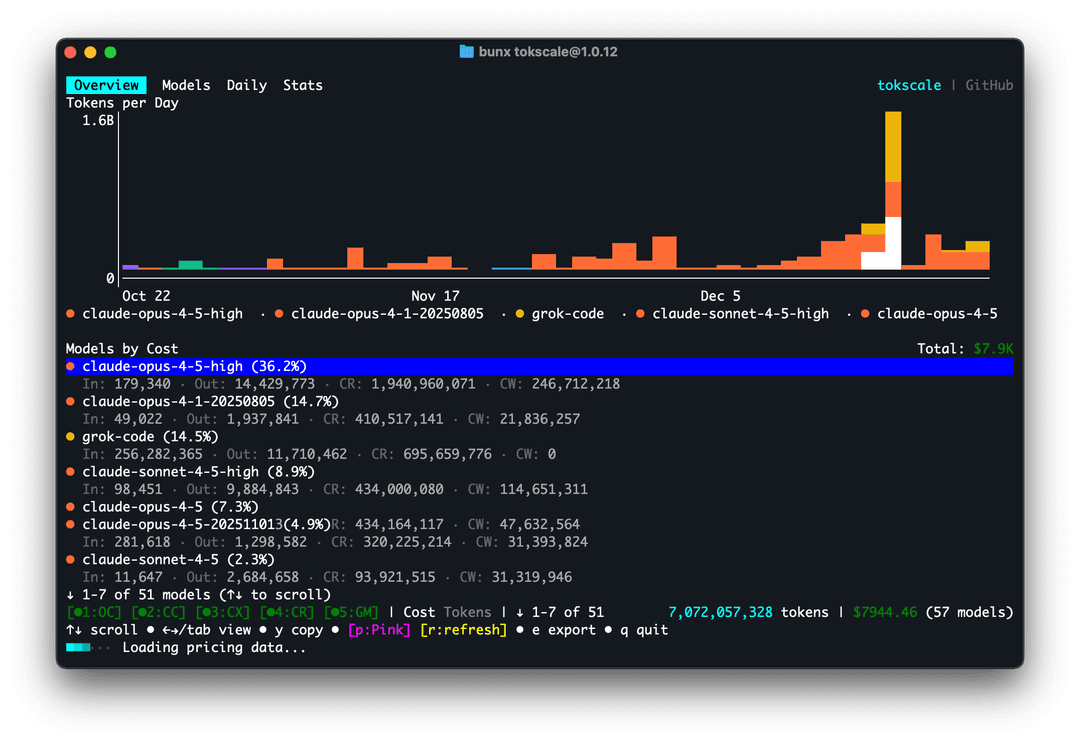
Task: Click the yellow minimize window button
Action: (x=90, y=52)
